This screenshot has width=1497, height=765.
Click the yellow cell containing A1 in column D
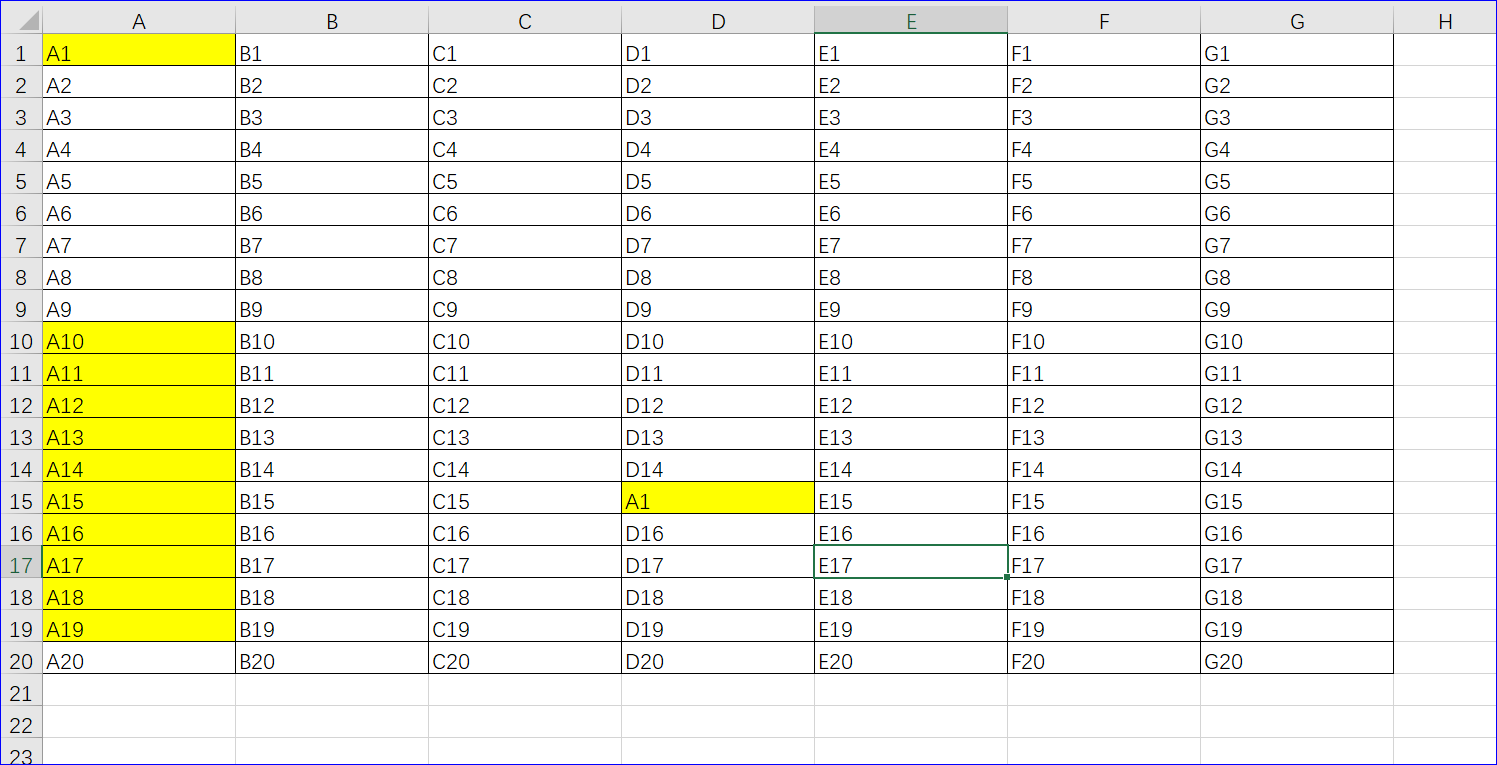point(718,498)
